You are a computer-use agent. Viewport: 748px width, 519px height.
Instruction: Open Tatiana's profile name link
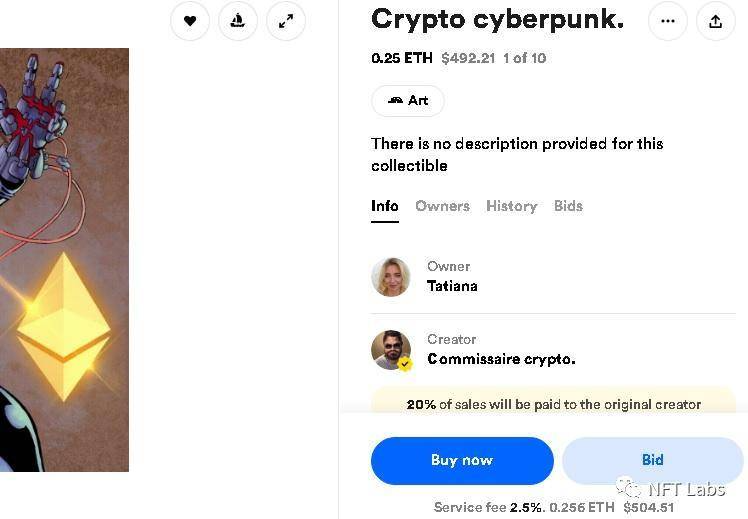(x=452, y=286)
